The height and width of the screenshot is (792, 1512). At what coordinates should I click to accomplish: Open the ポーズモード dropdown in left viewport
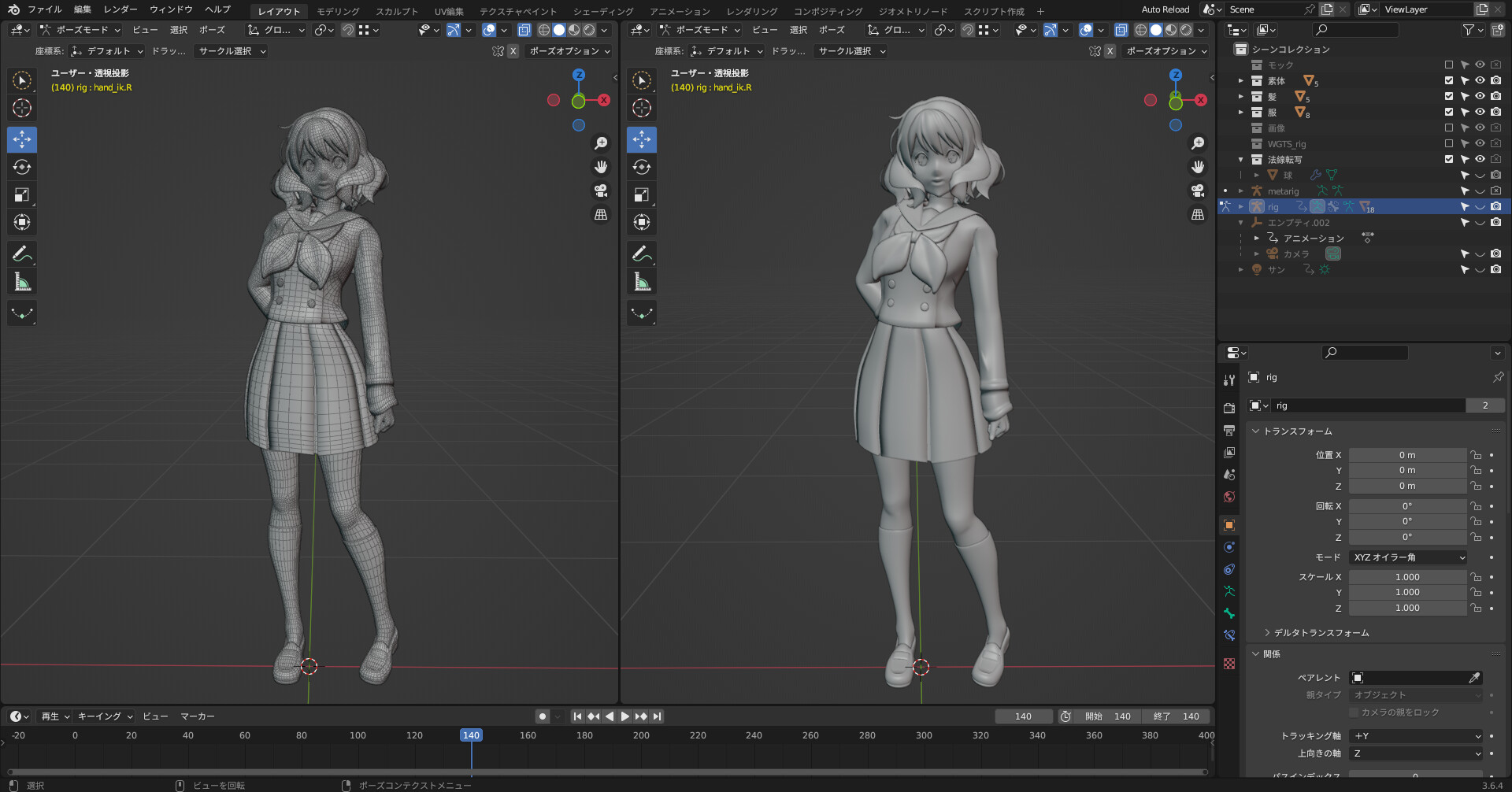point(80,30)
